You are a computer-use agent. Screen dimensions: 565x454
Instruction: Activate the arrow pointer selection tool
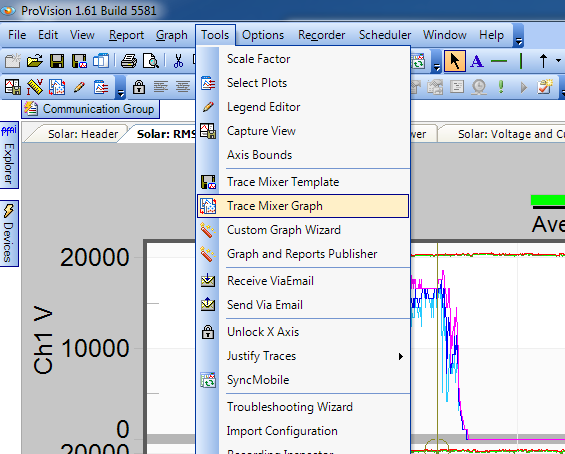click(x=455, y=61)
